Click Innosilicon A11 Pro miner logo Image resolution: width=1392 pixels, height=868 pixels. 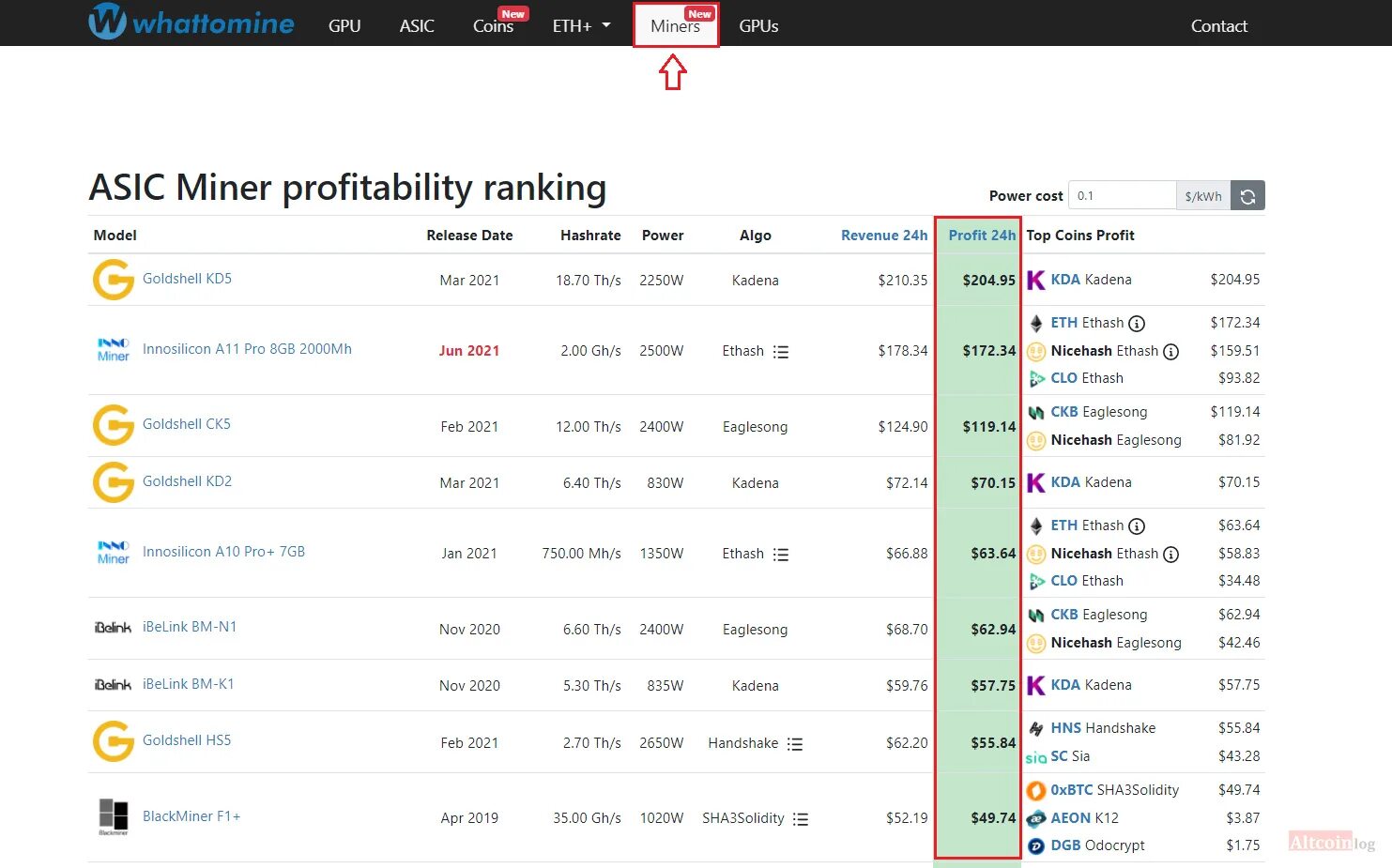pyautogui.click(x=114, y=349)
